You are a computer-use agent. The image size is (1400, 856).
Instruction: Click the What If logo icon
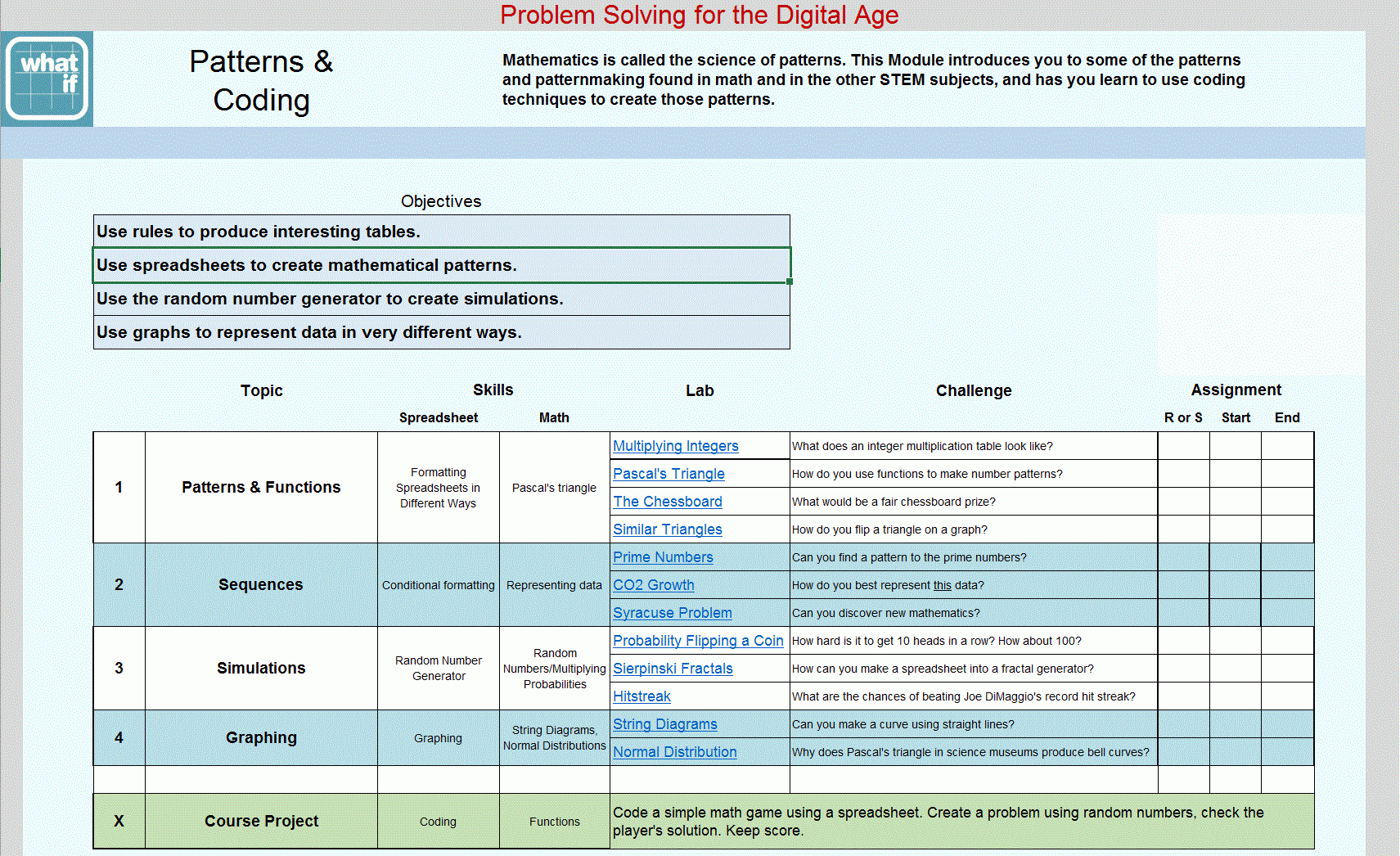[x=47, y=79]
